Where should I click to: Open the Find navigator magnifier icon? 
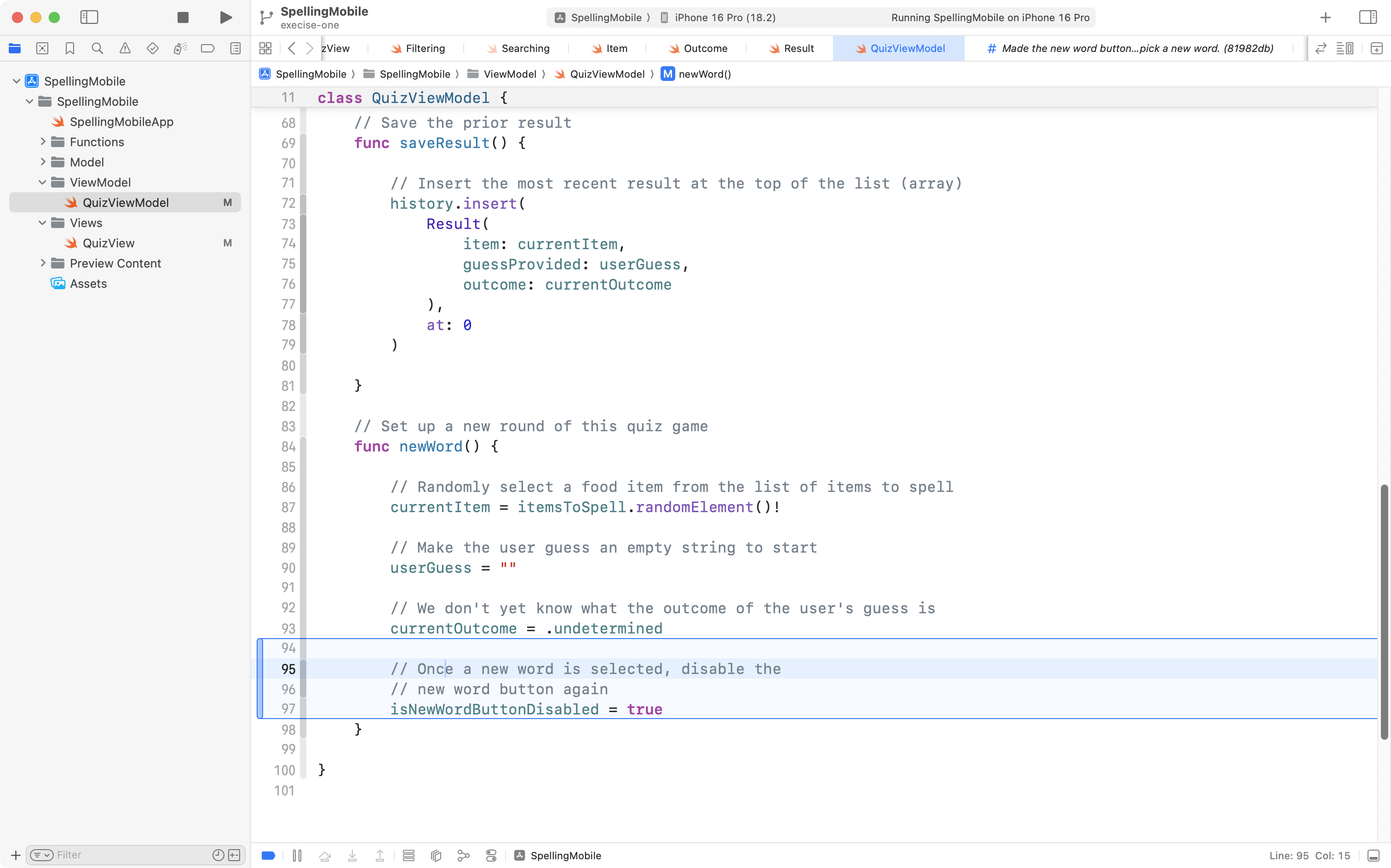click(97, 48)
